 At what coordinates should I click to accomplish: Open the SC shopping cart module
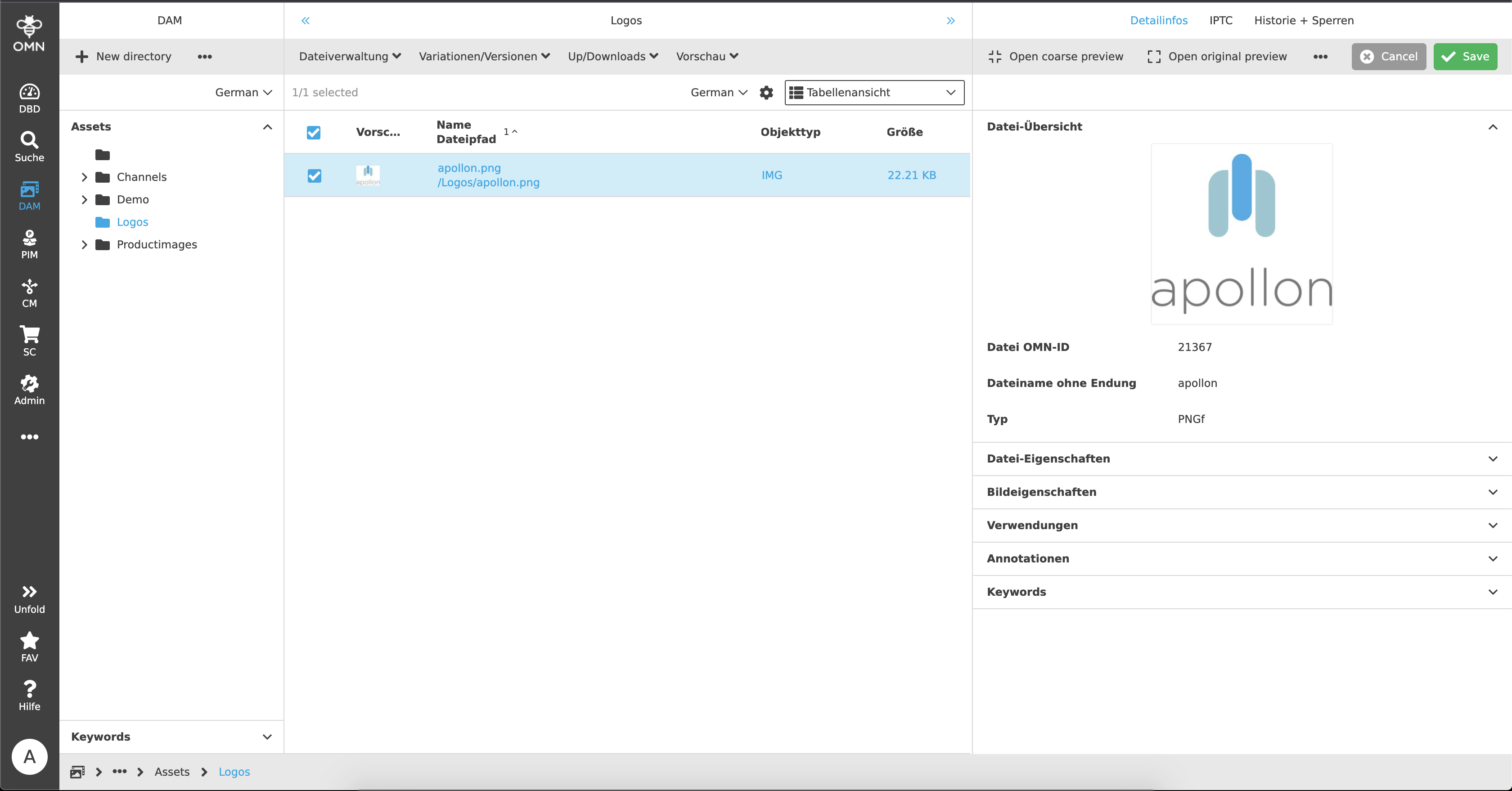tap(29, 340)
